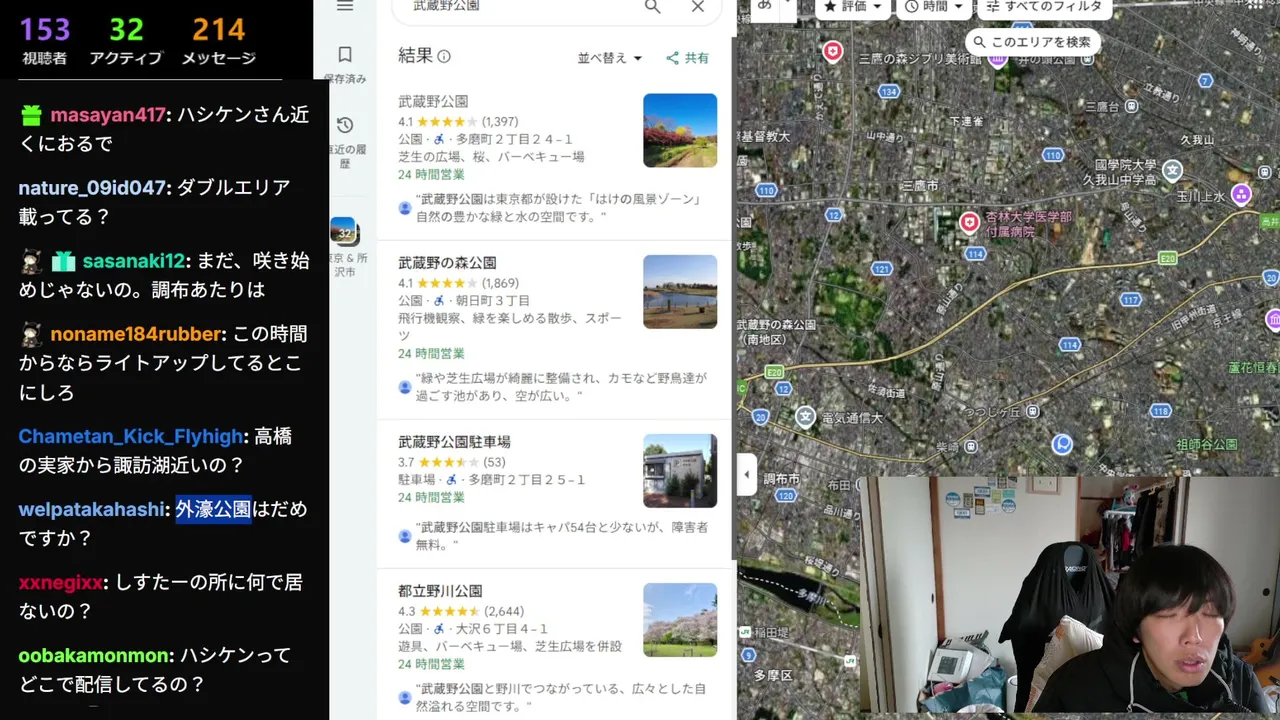
Task: Click the 調布市 map label
Action: [782, 480]
